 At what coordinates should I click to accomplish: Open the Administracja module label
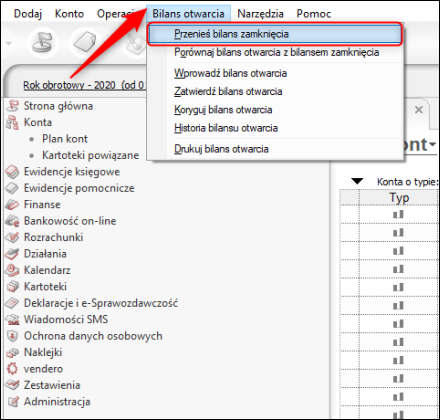click(x=57, y=402)
